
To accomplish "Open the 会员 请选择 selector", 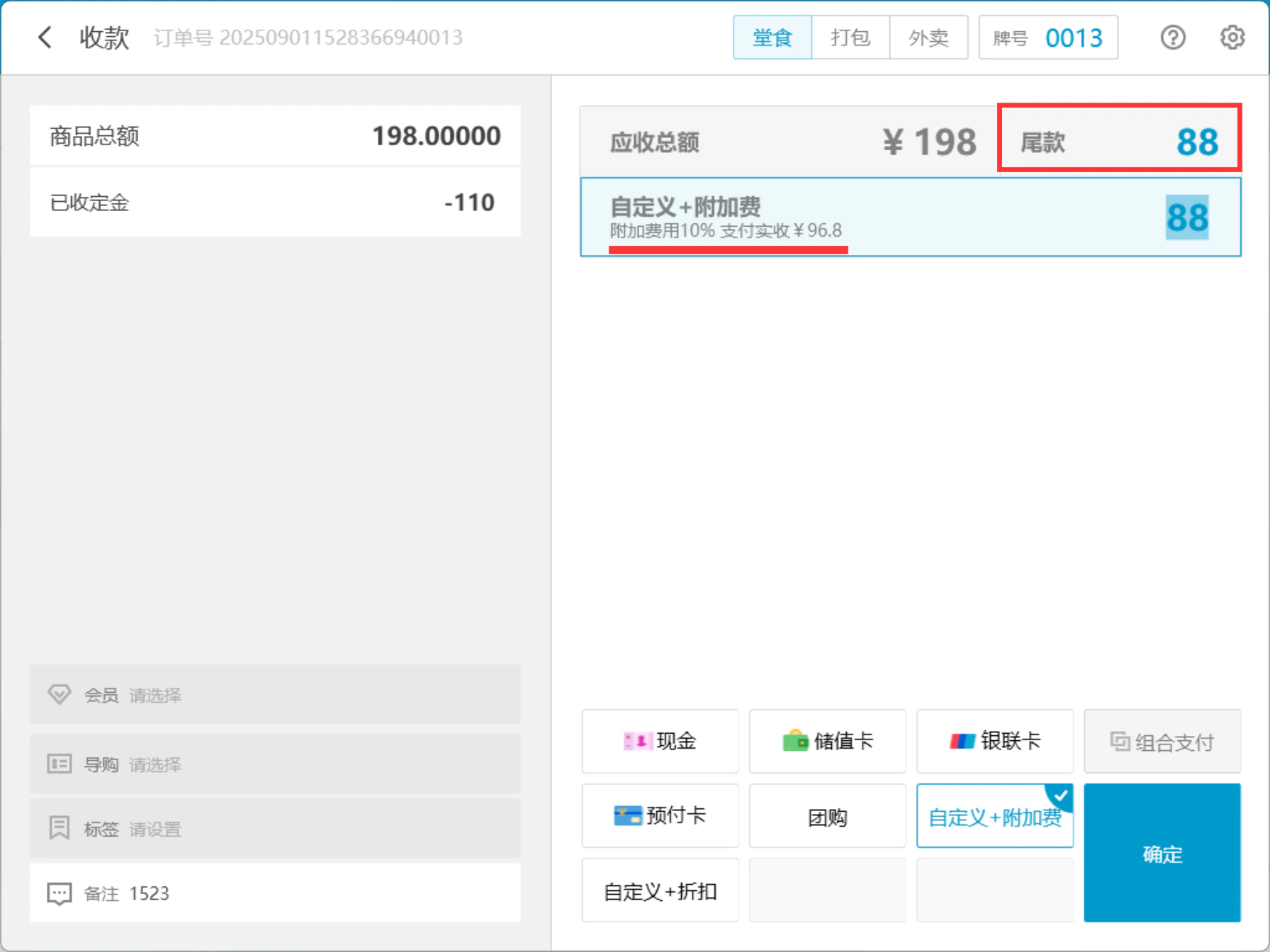I will [x=275, y=694].
